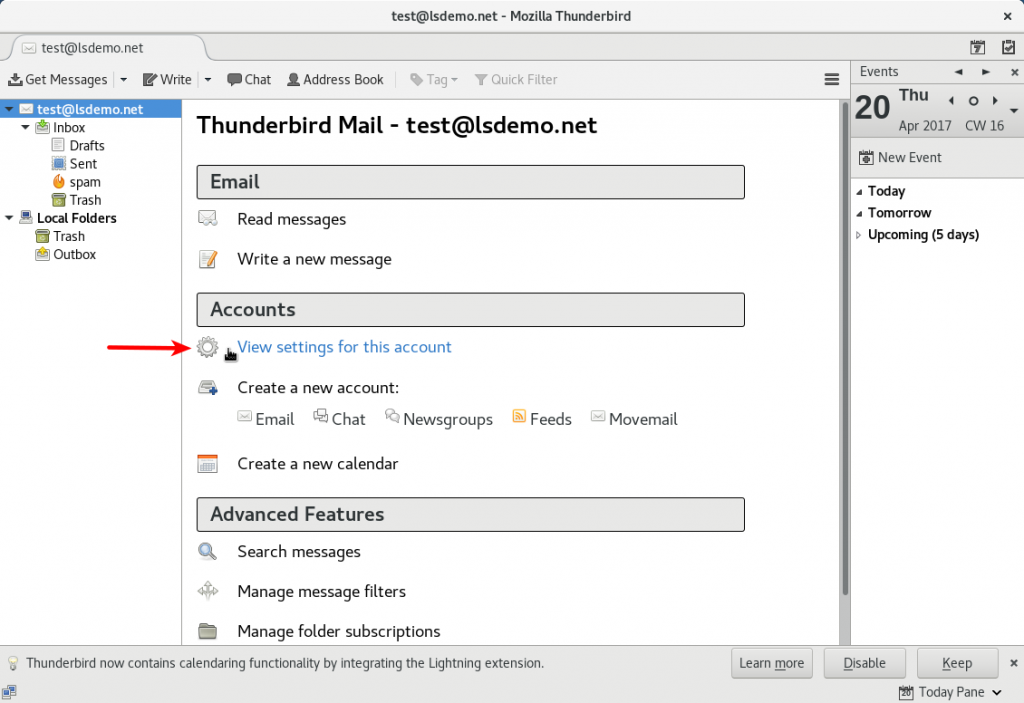Click the Keep button
This screenshot has width=1024, height=703.
[957, 663]
